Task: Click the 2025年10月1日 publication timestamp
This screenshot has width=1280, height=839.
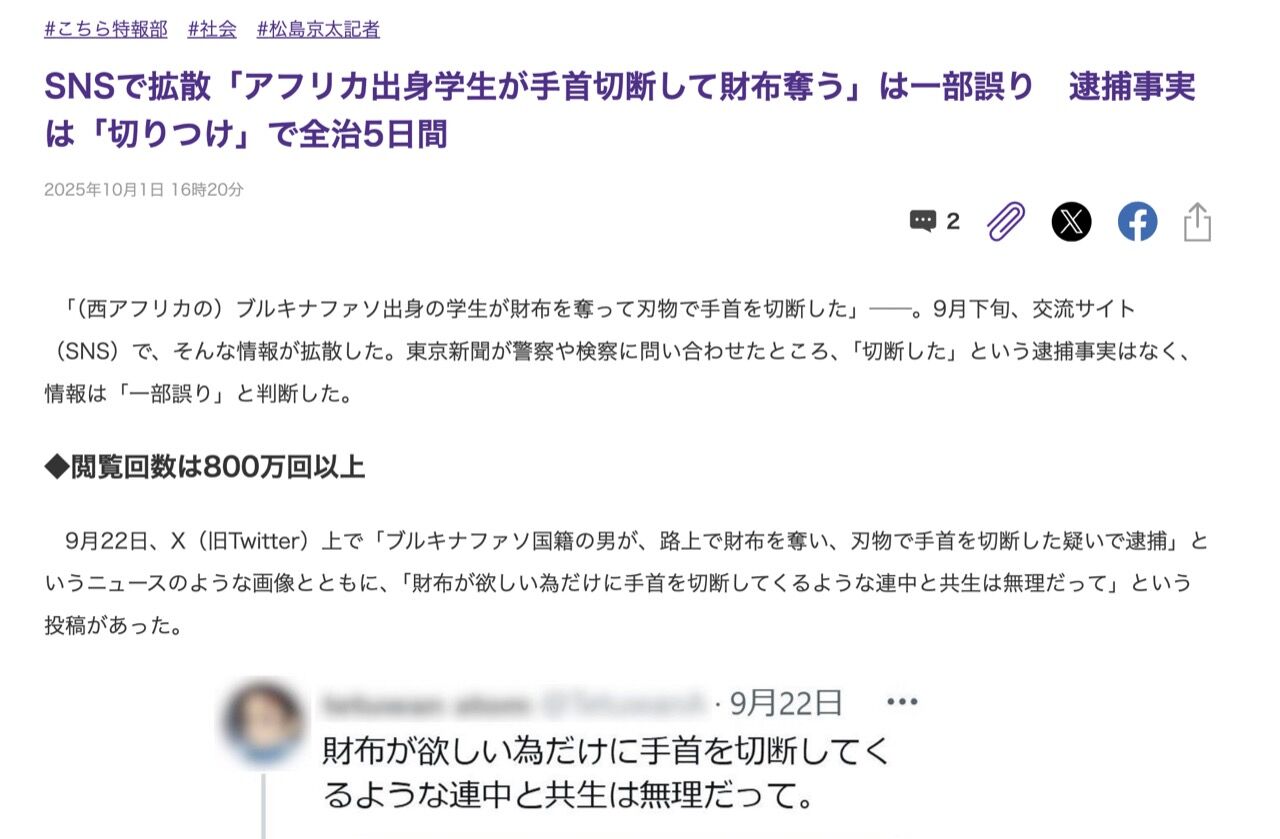Action: 144,189
